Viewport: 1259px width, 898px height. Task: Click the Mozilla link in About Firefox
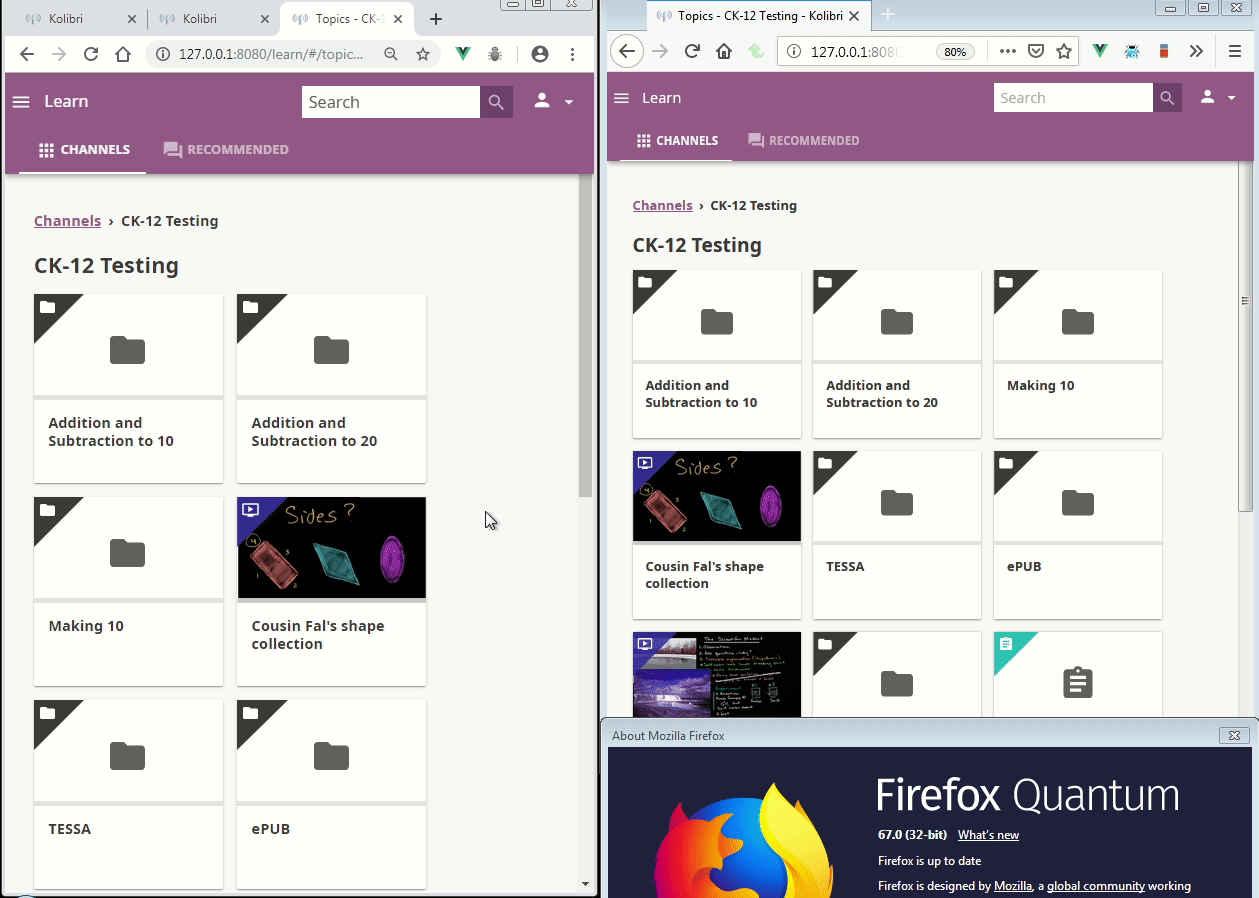tap(1012, 886)
